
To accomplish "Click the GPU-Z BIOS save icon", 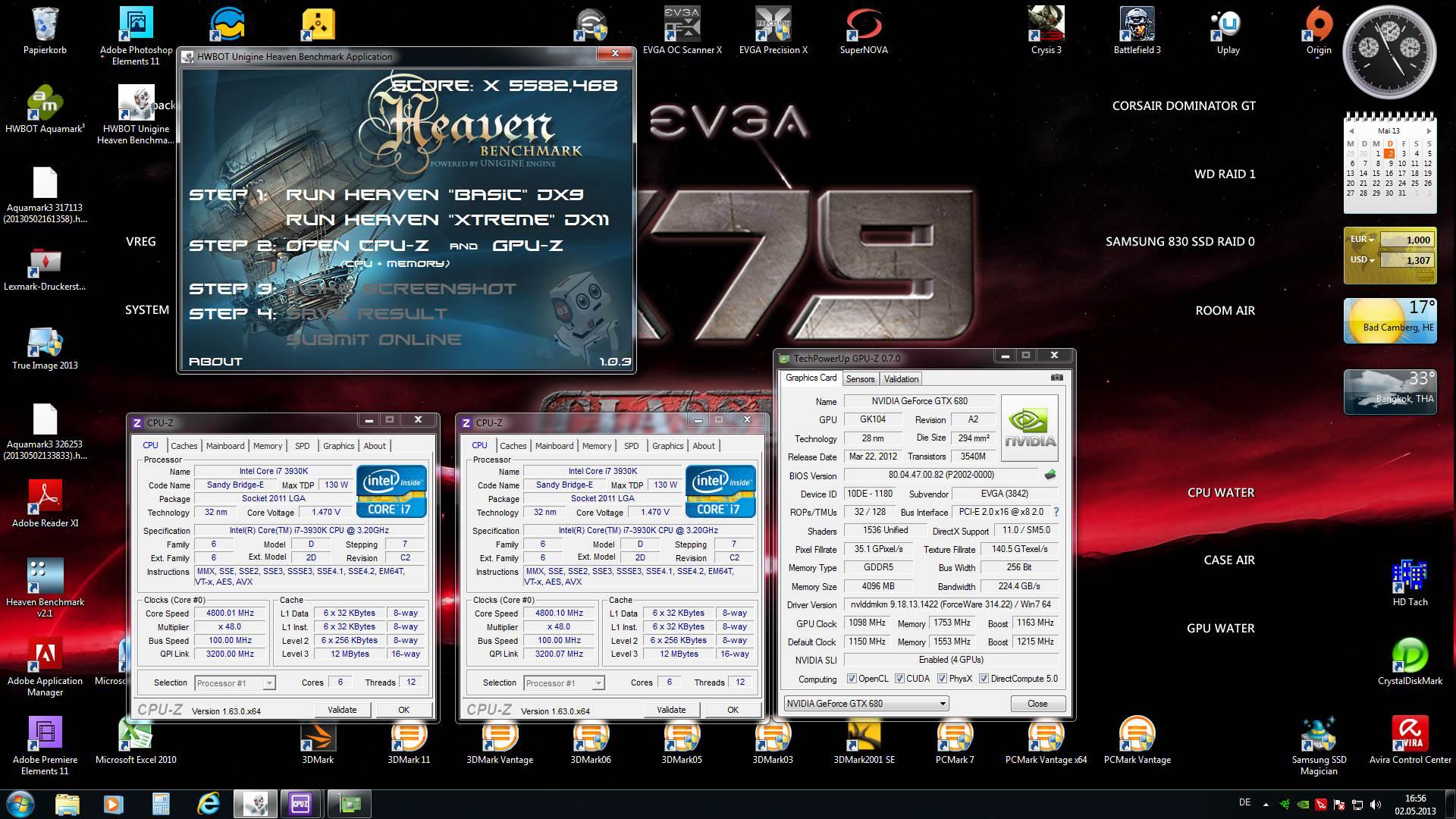I will coord(1050,475).
